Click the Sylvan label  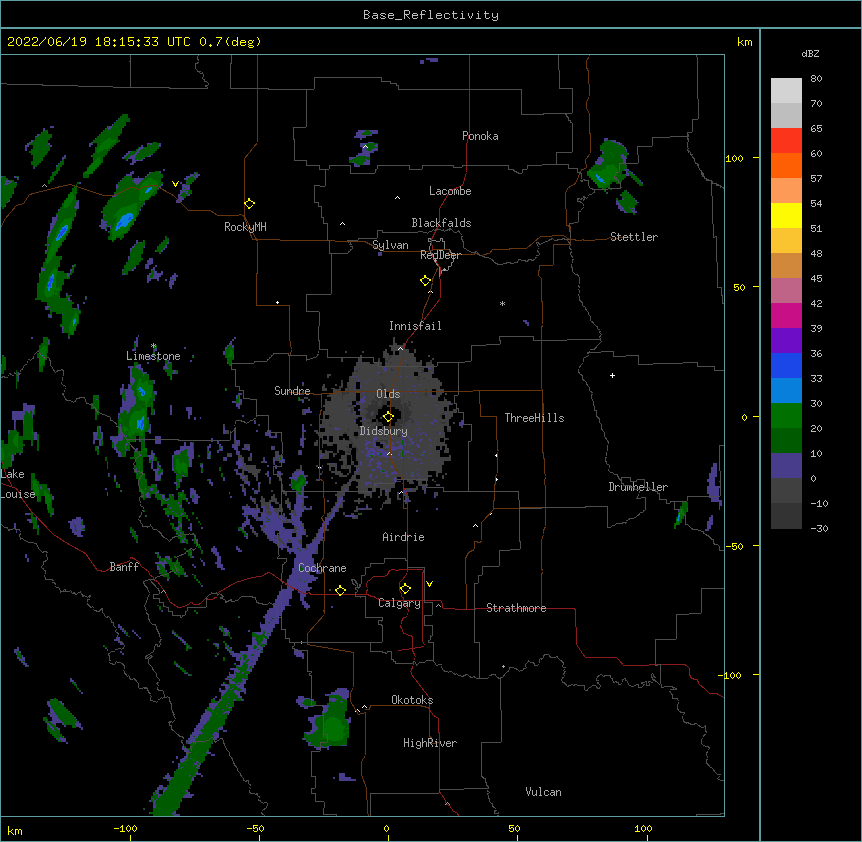coord(390,245)
